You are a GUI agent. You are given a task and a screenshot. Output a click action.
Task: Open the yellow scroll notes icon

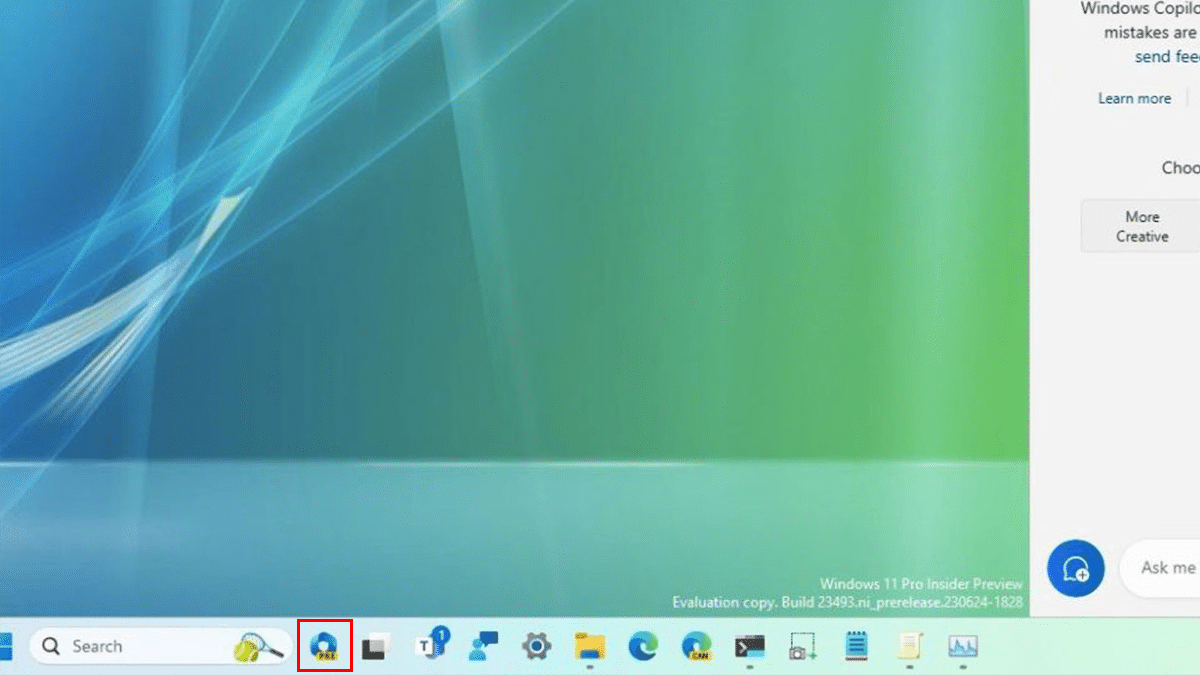(909, 646)
